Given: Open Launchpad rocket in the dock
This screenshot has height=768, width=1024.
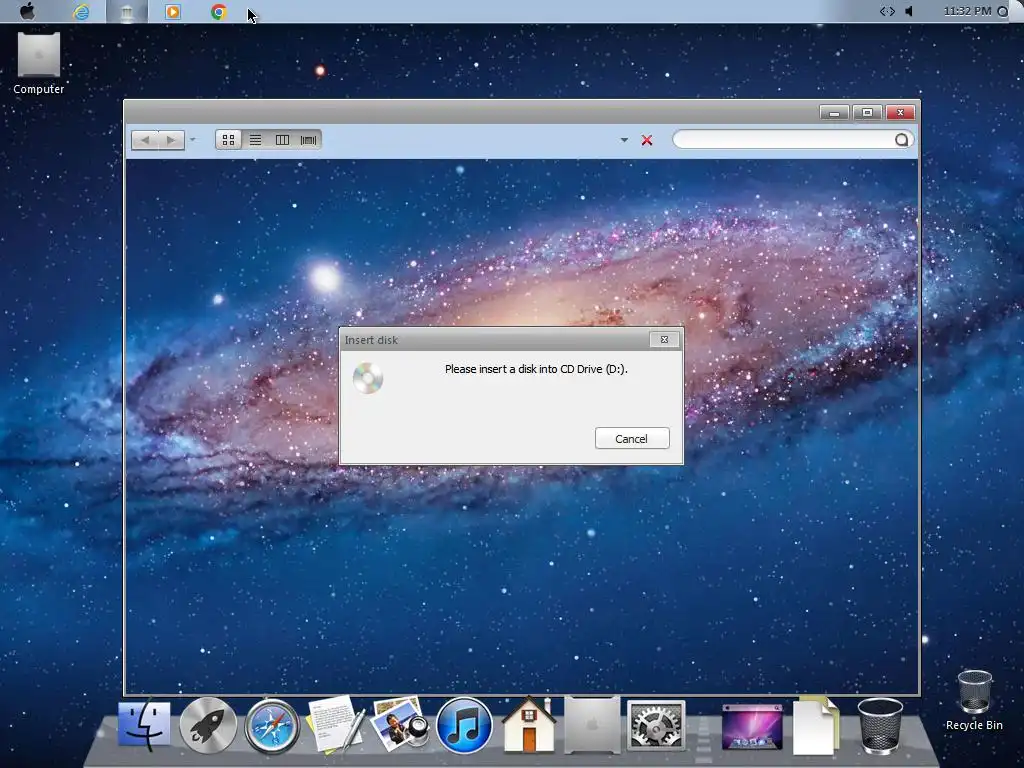Looking at the screenshot, I should tap(208, 726).
